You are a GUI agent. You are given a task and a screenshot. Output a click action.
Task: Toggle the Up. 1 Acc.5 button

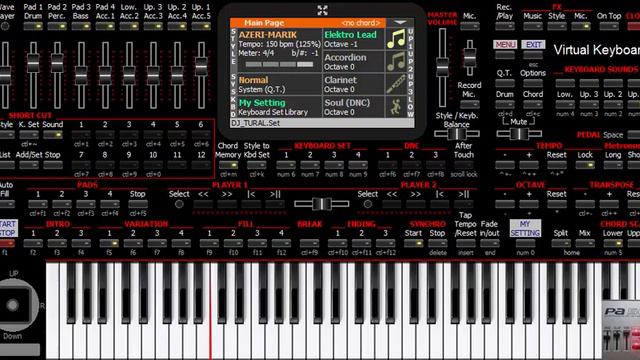tap(201, 27)
